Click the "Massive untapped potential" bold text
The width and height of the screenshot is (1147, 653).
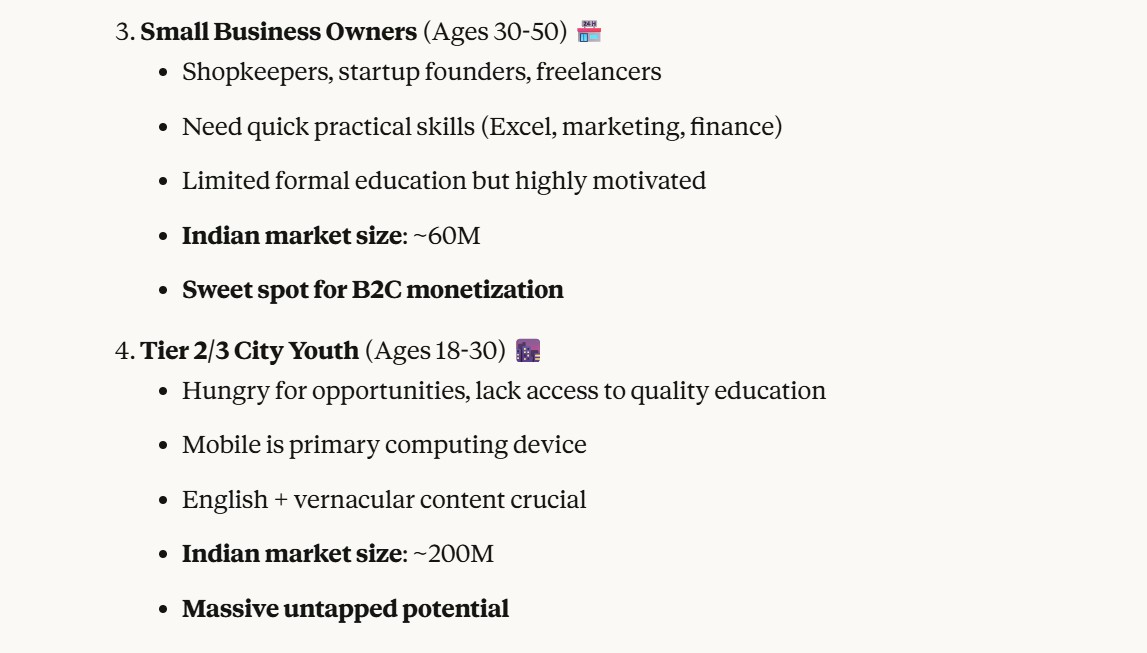tap(345, 608)
